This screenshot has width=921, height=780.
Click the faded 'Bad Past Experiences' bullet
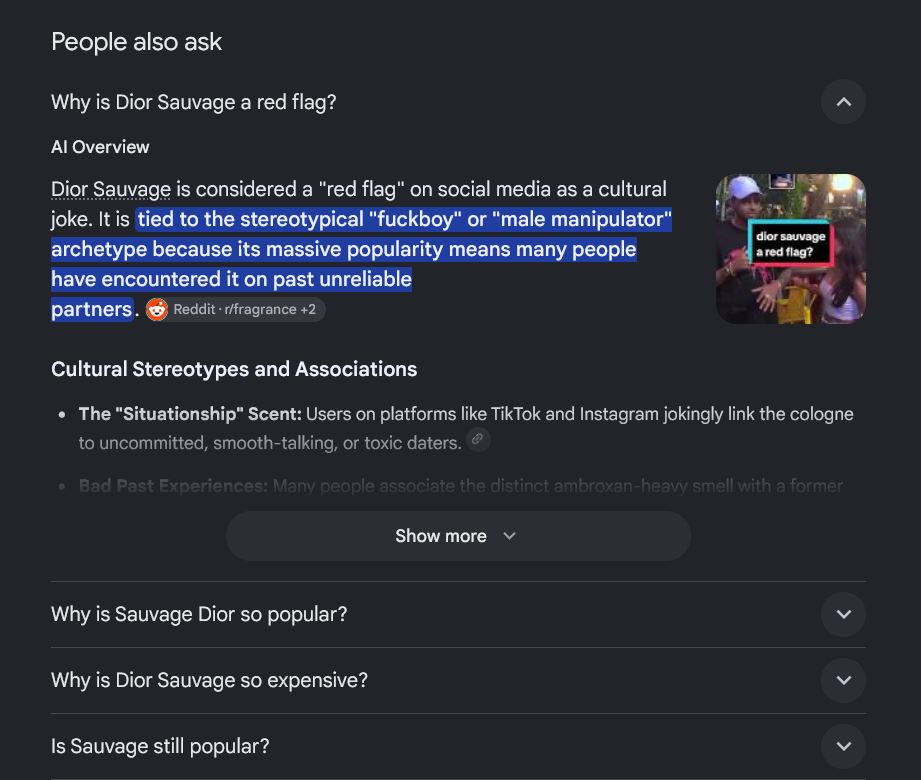click(173, 486)
